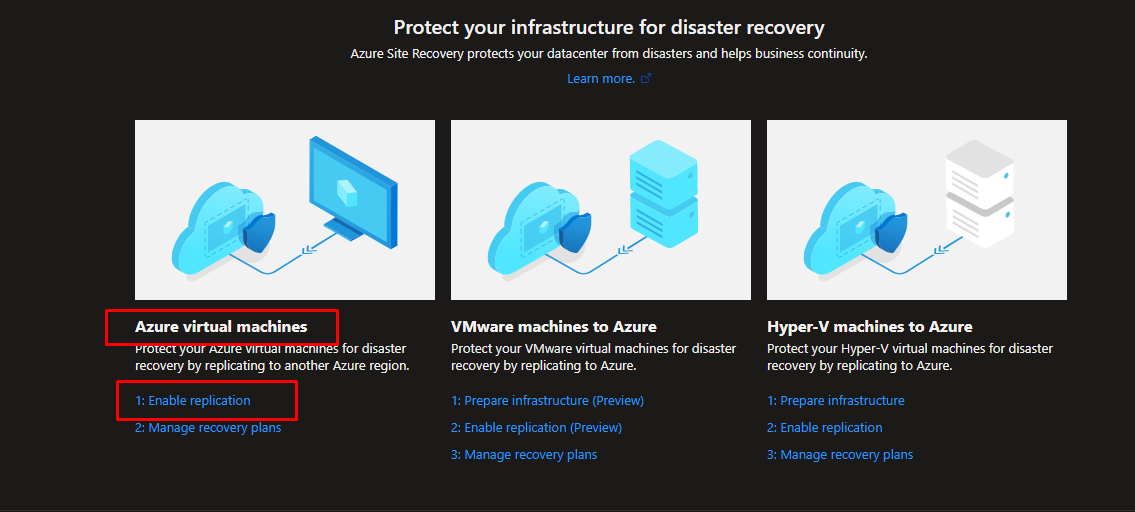
Task: Click the VMware machines to Azure heading
Action: click(554, 327)
